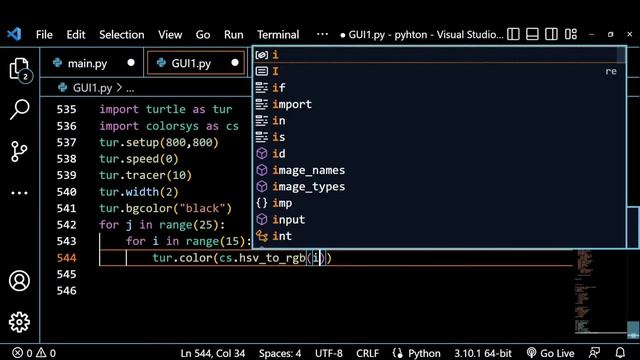
Task: Open the Run menu
Action: [233, 35]
